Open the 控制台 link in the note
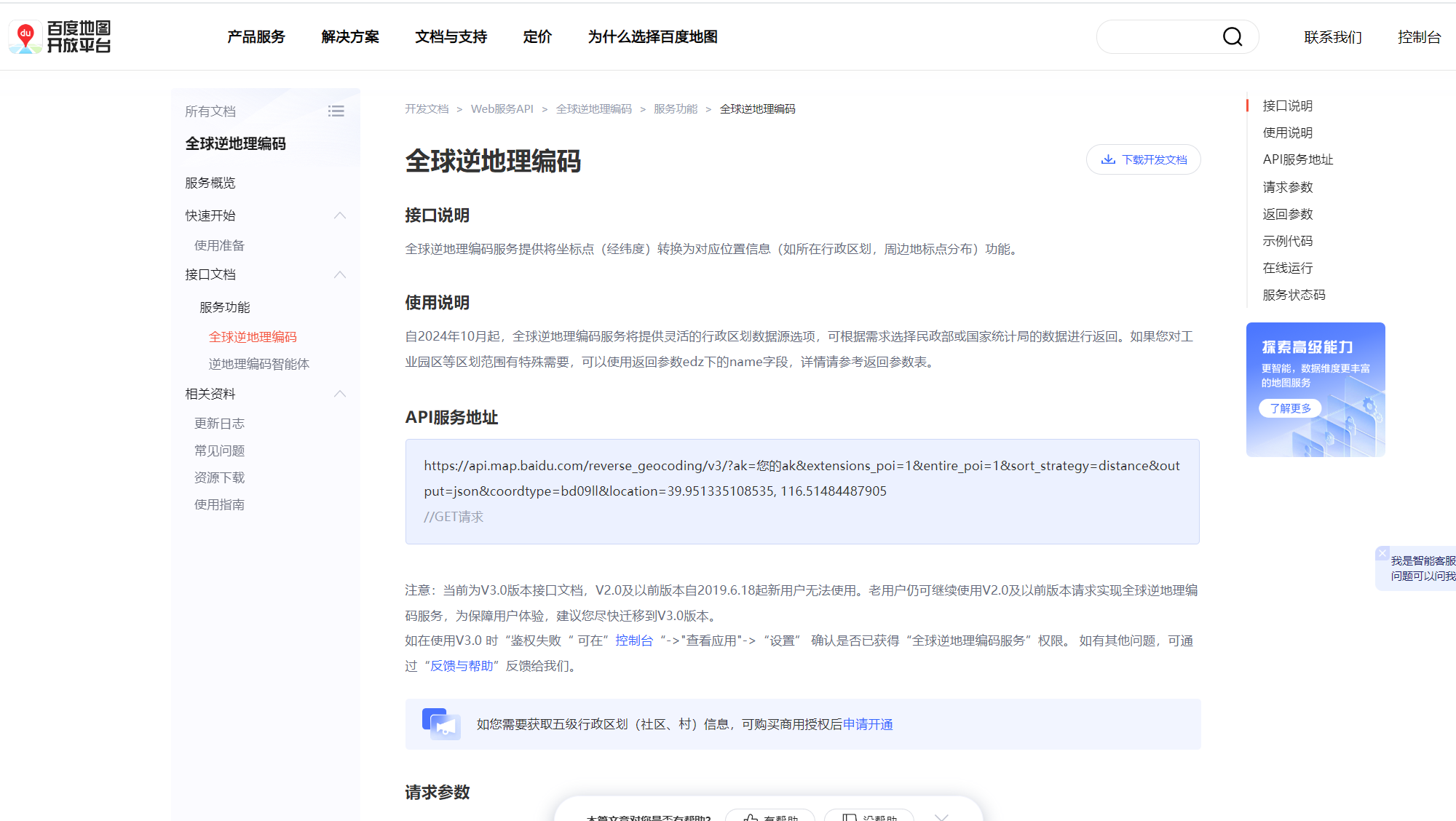The image size is (1456, 821). tap(633, 640)
